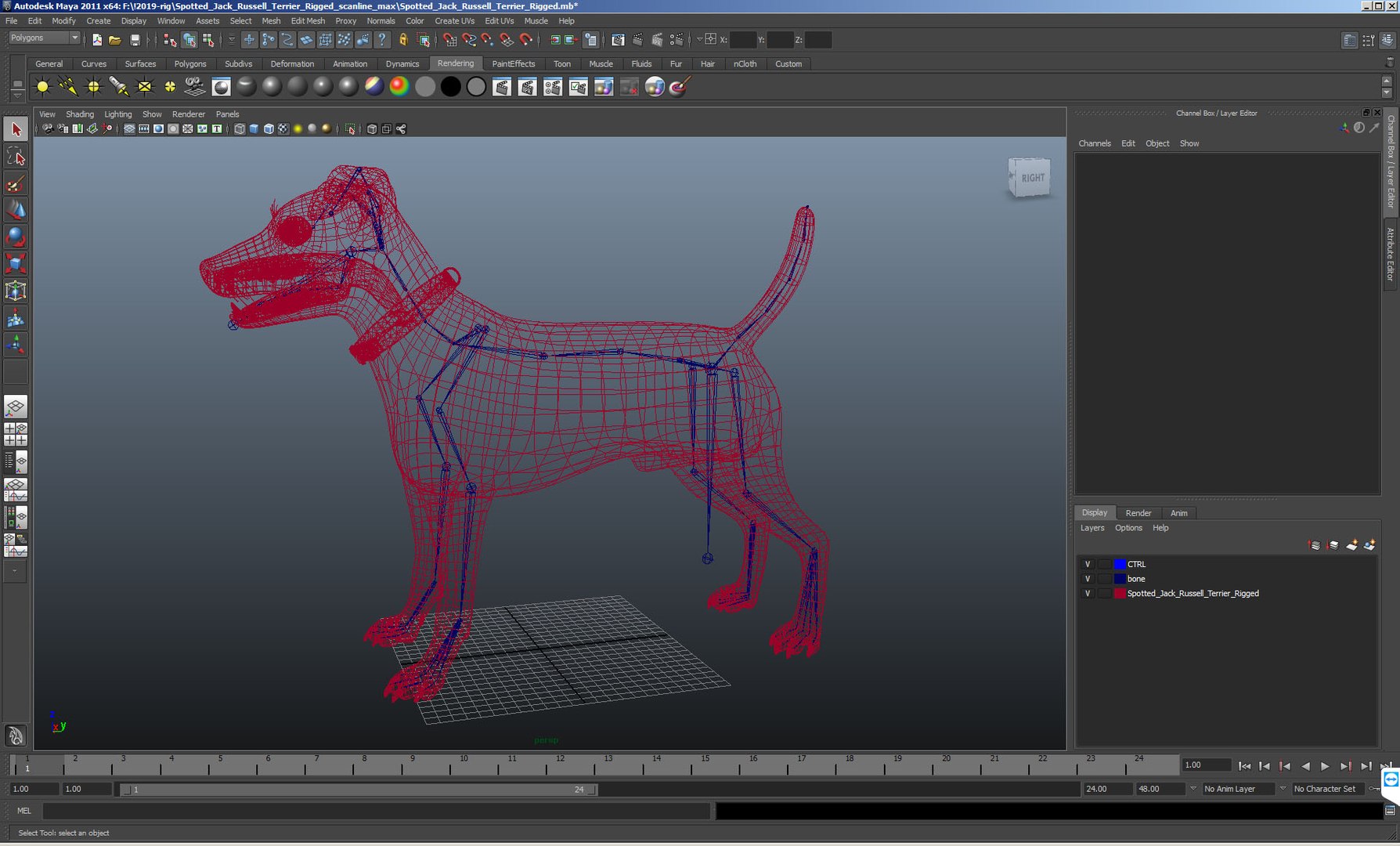
Task: Select the Scale tool red cube icon
Action: 16,264
